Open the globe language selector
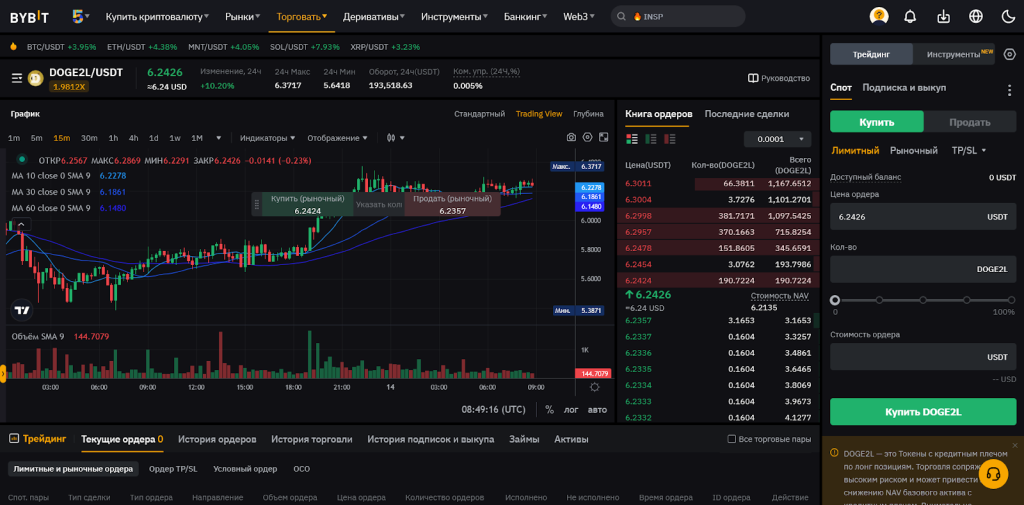 point(976,16)
